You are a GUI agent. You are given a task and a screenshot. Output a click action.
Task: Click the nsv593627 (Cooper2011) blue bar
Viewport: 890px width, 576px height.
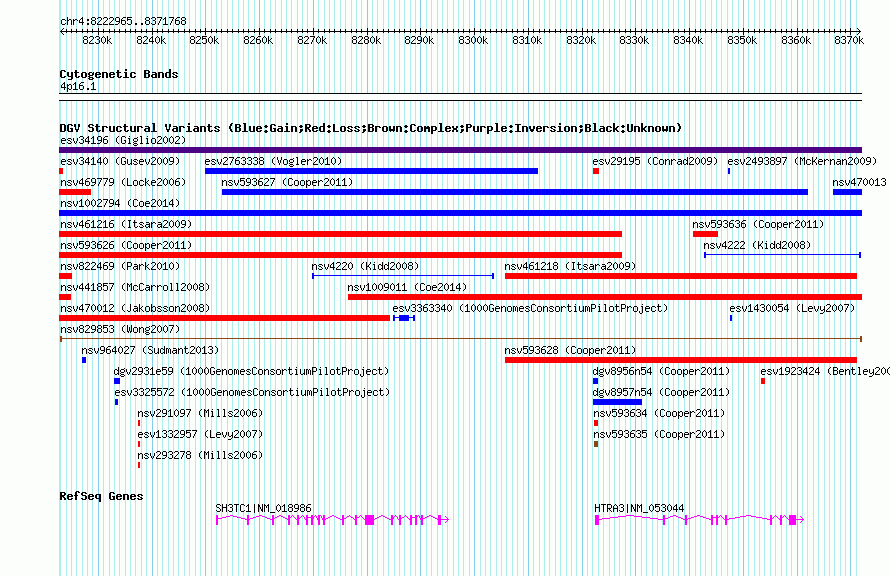515,192
